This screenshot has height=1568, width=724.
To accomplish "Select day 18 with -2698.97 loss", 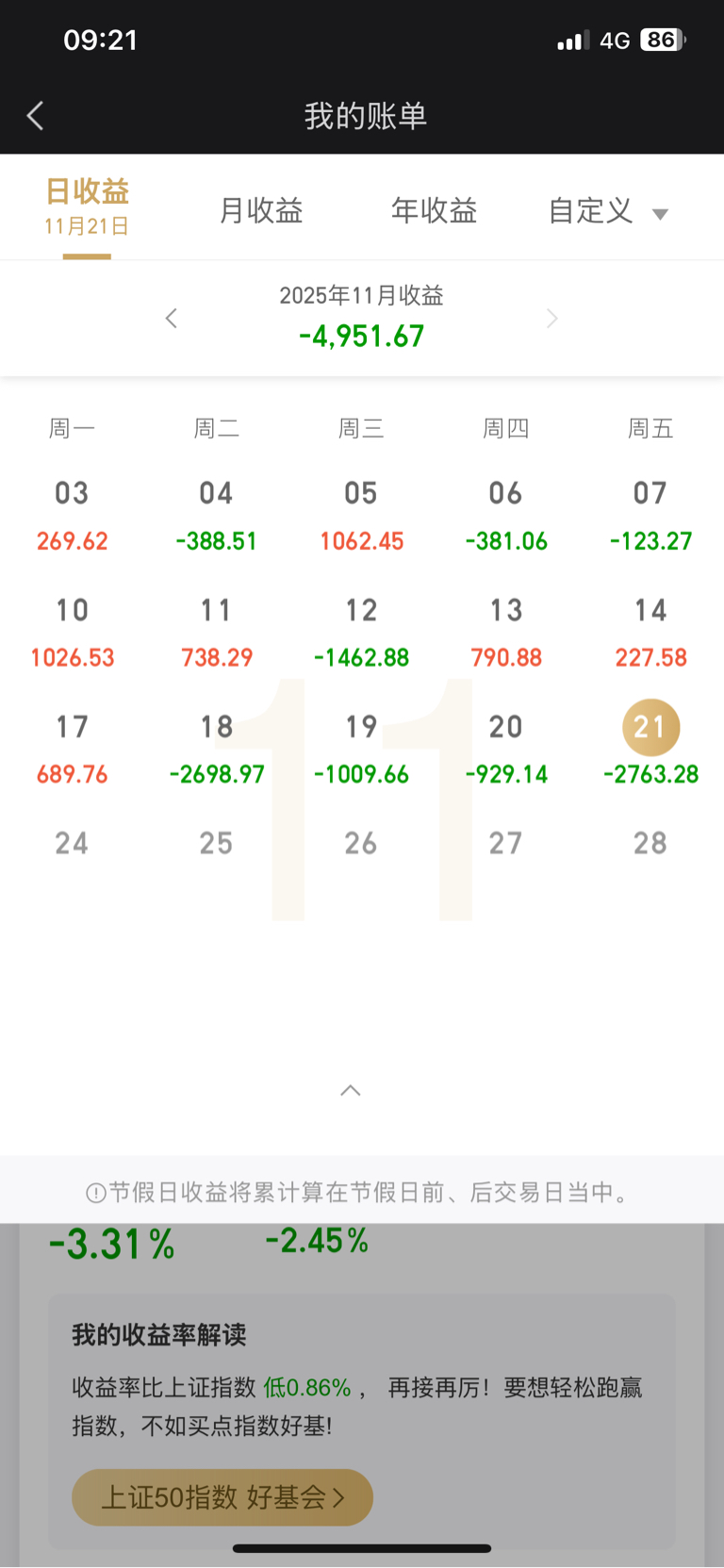I will pyautogui.click(x=217, y=749).
